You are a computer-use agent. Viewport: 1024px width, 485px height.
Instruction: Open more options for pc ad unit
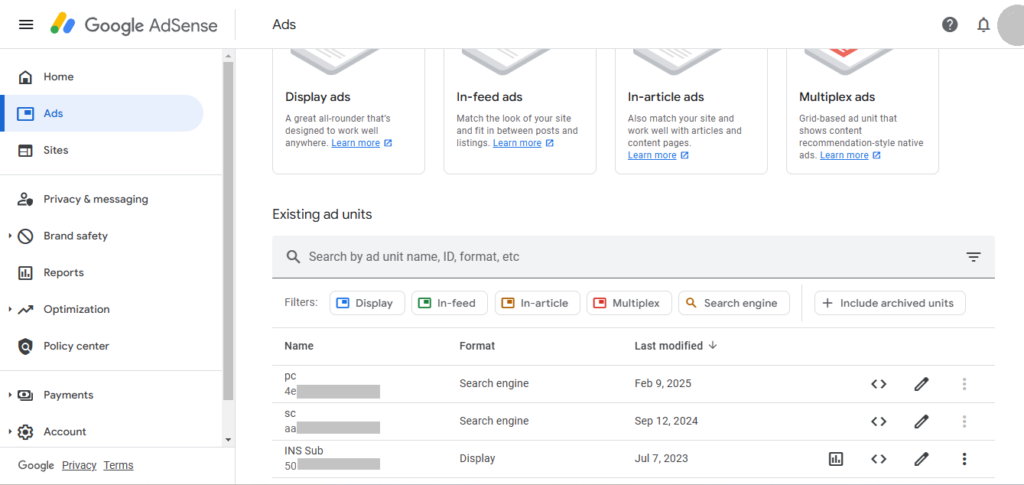click(964, 384)
